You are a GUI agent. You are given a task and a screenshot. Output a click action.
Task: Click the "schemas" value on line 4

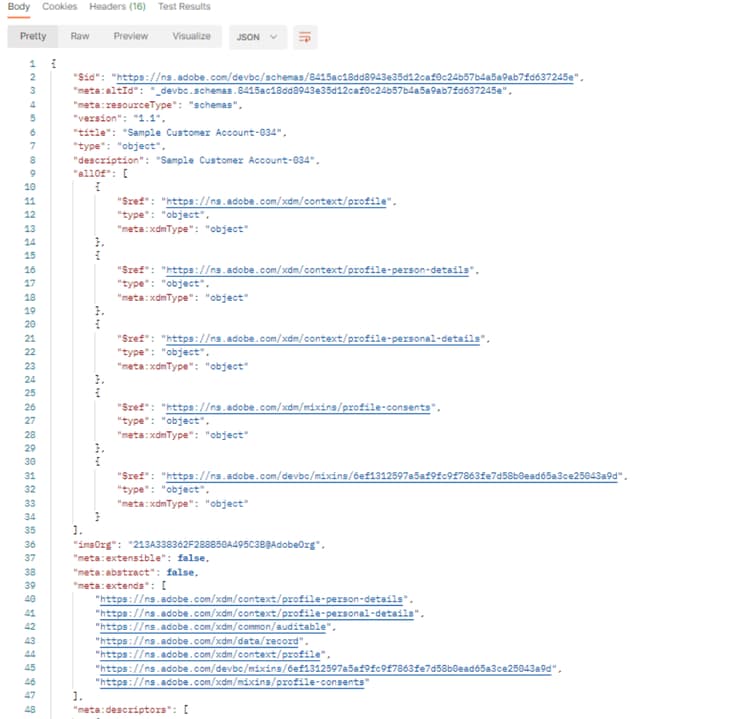click(x=213, y=105)
